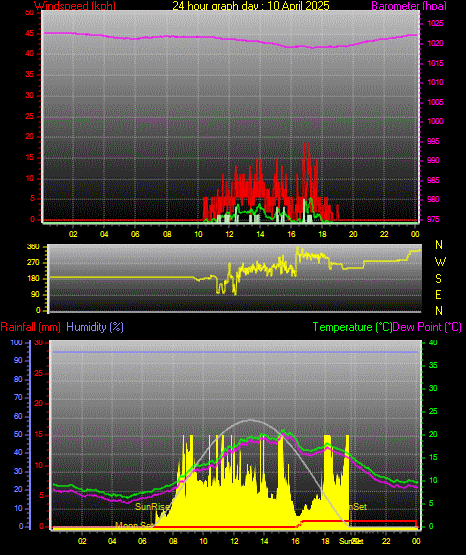
Task: Select the 1000 barometer scale value
Action: click(x=435, y=121)
